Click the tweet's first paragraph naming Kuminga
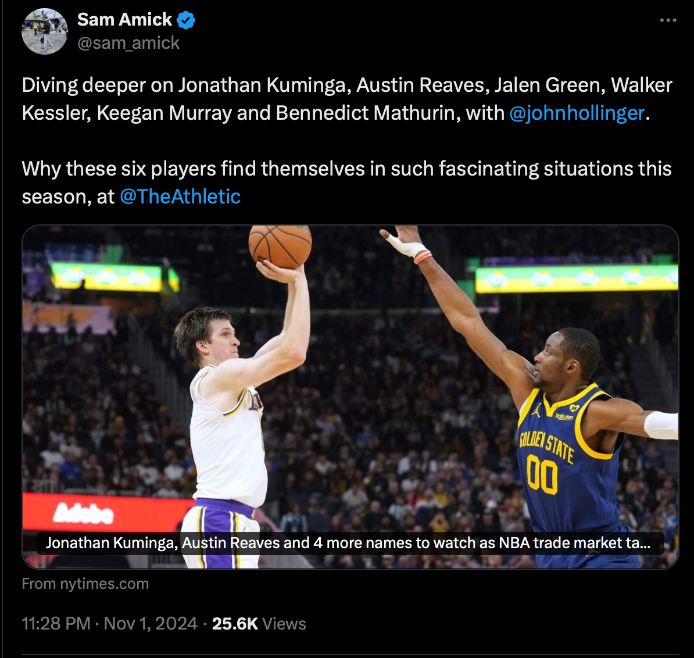The height and width of the screenshot is (658, 694). pyautogui.click(x=347, y=99)
